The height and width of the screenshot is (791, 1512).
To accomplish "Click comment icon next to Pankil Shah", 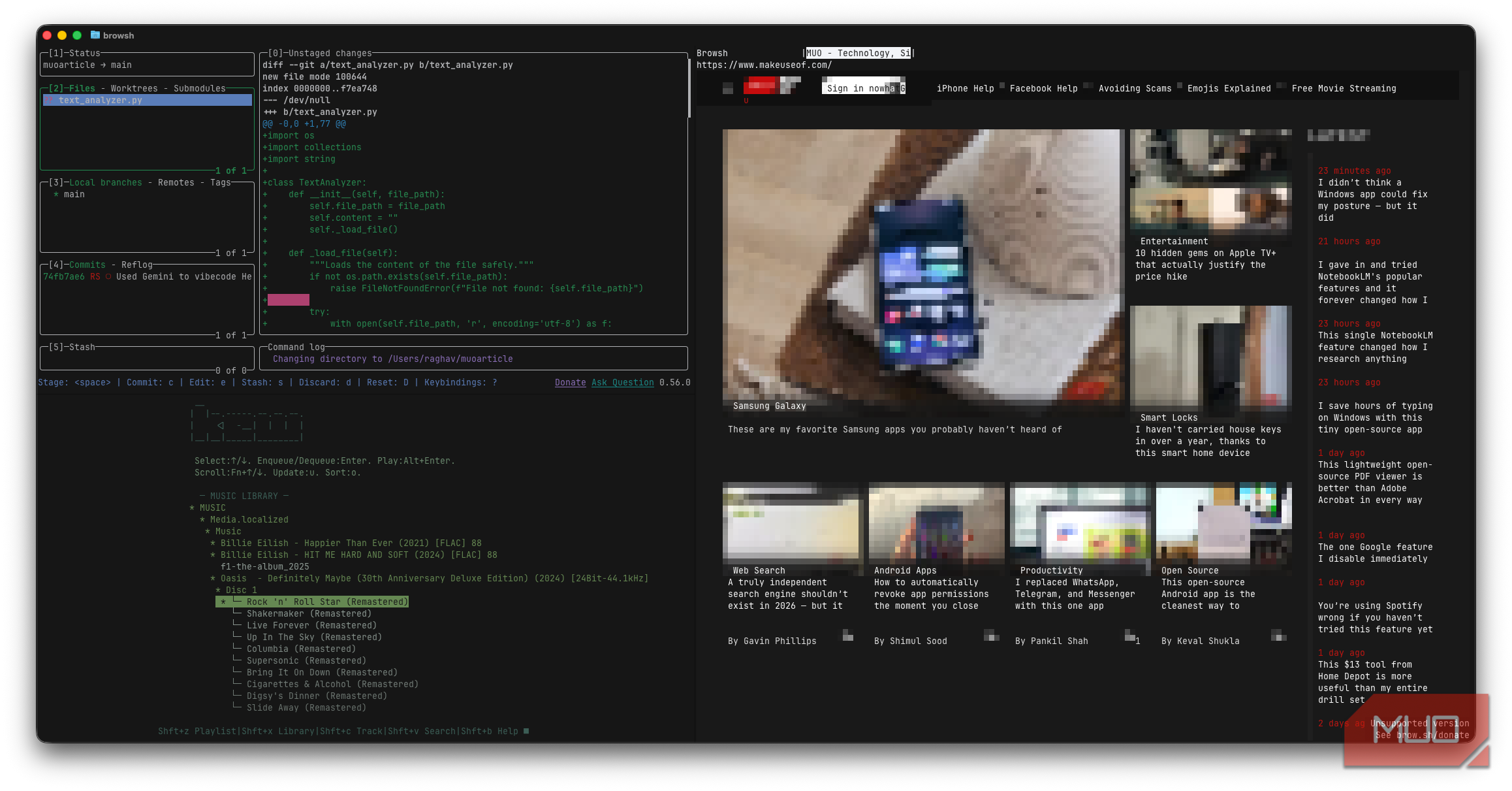I will click(1131, 636).
